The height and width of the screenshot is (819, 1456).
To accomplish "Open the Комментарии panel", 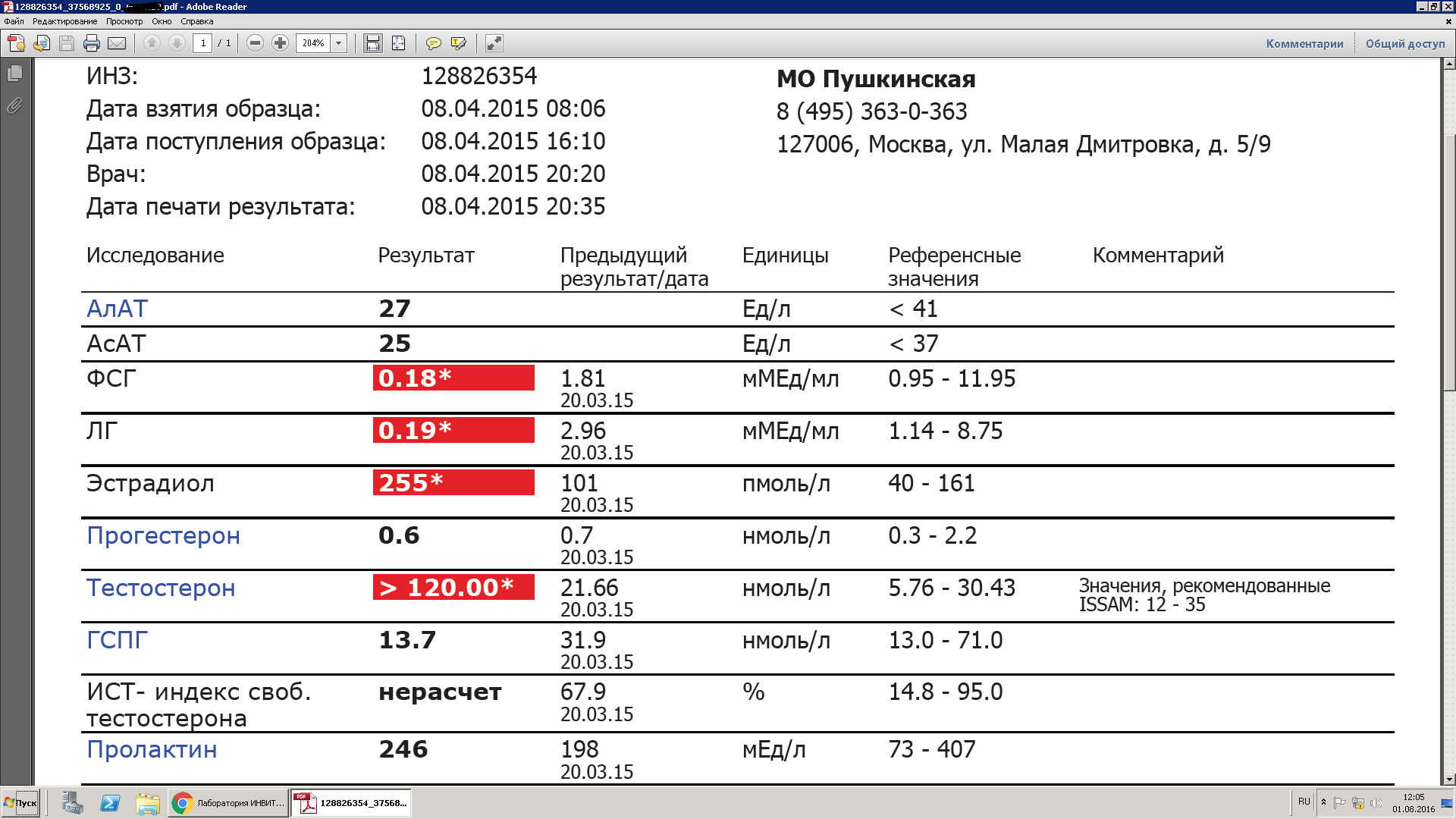I will tap(1304, 44).
